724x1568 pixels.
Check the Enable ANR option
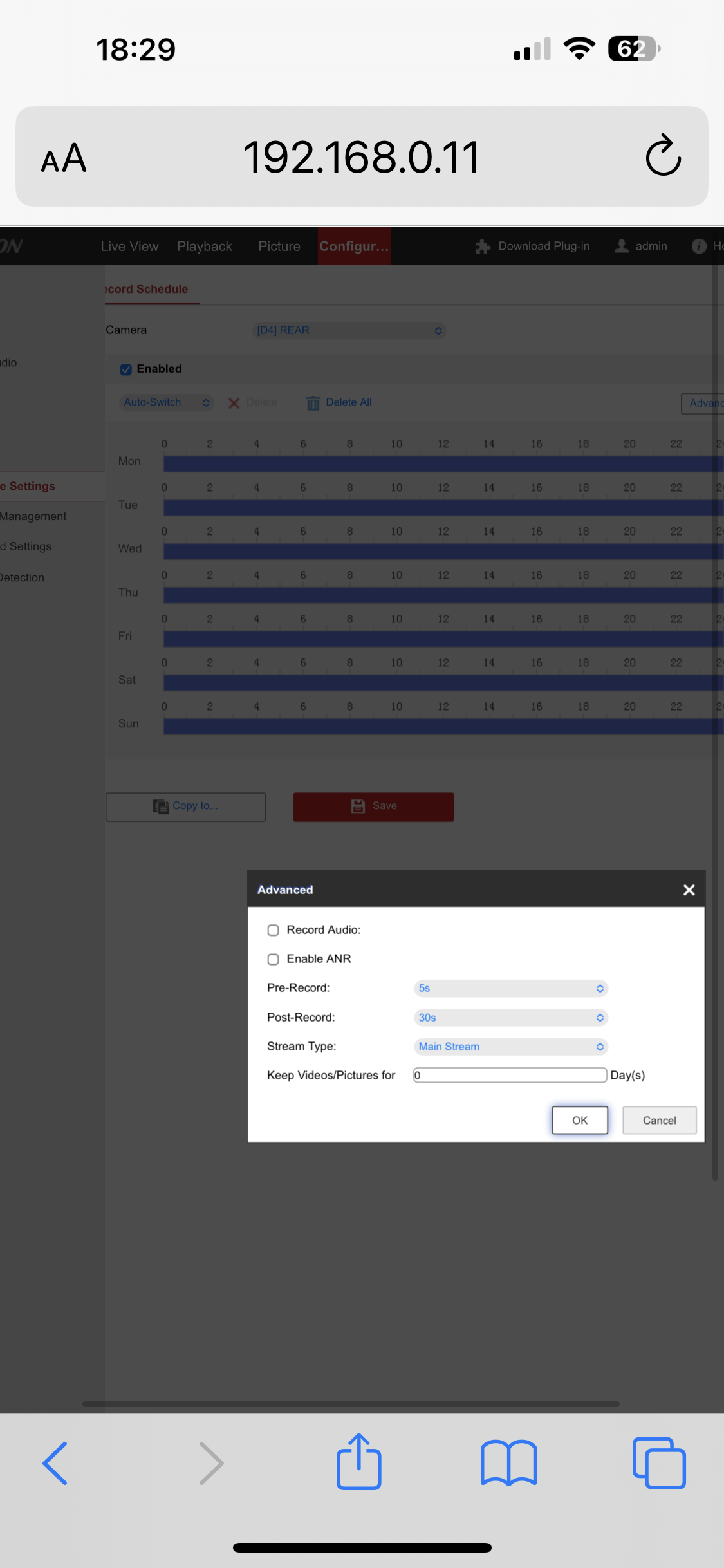pos(274,959)
